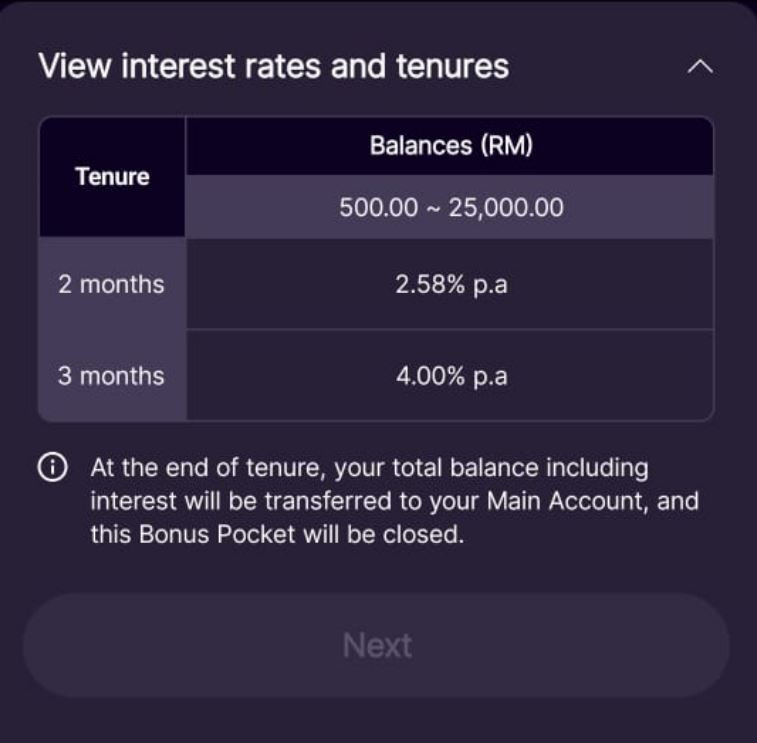Screen dimensions: 757x743
Task: Click "500.00" minimum balance value
Action: pos(378,208)
